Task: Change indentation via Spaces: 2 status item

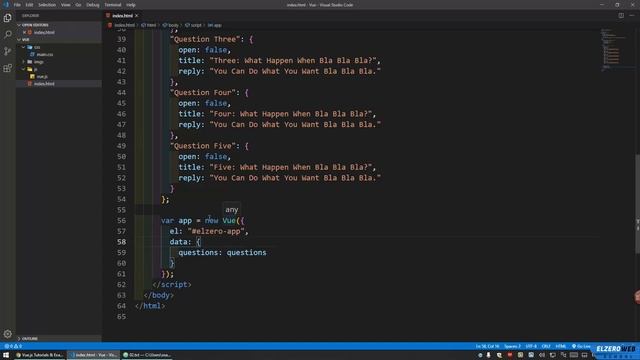Action: pos(512,346)
